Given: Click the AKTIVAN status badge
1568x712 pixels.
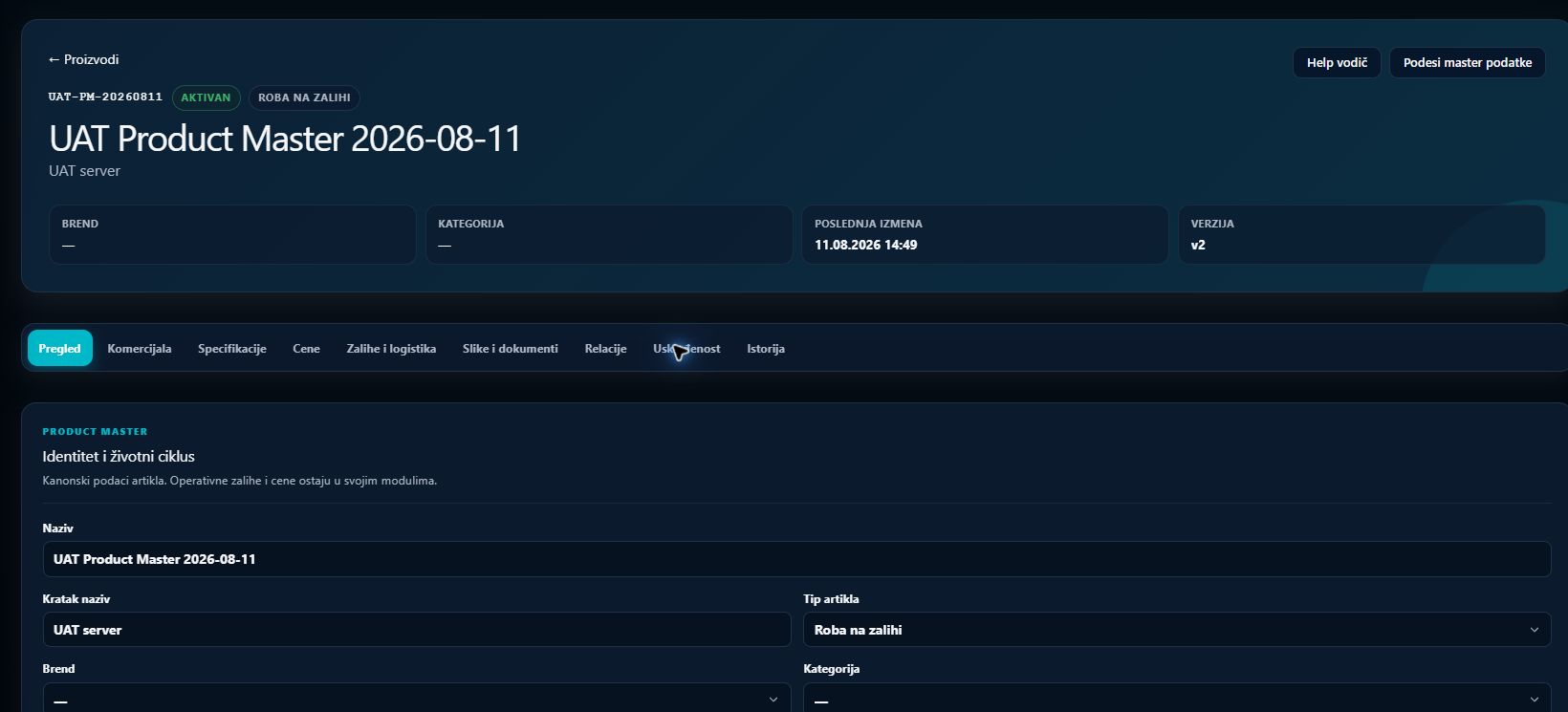Looking at the screenshot, I should [206, 97].
